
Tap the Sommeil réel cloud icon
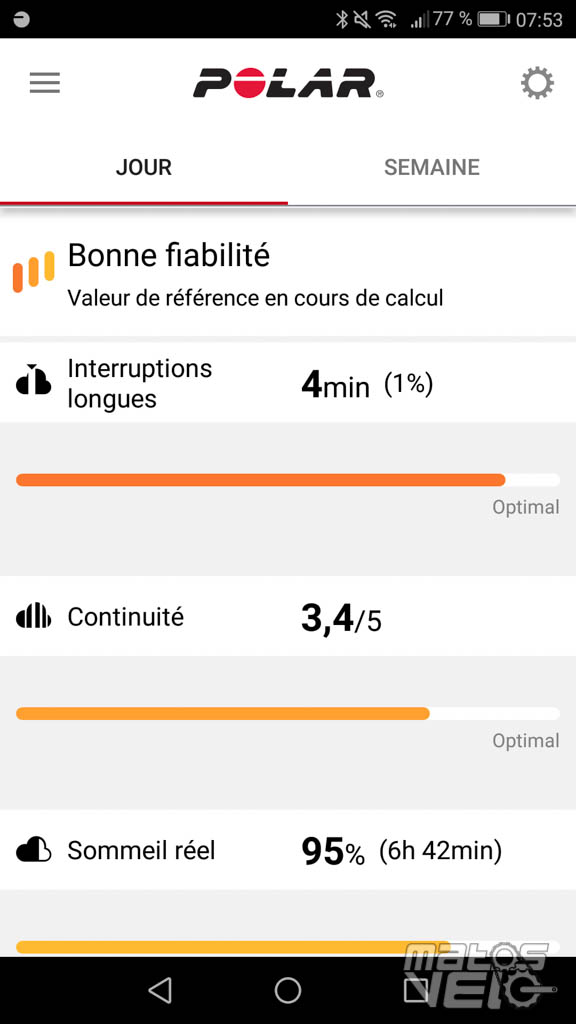pyautogui.click(x=33, y=850)
